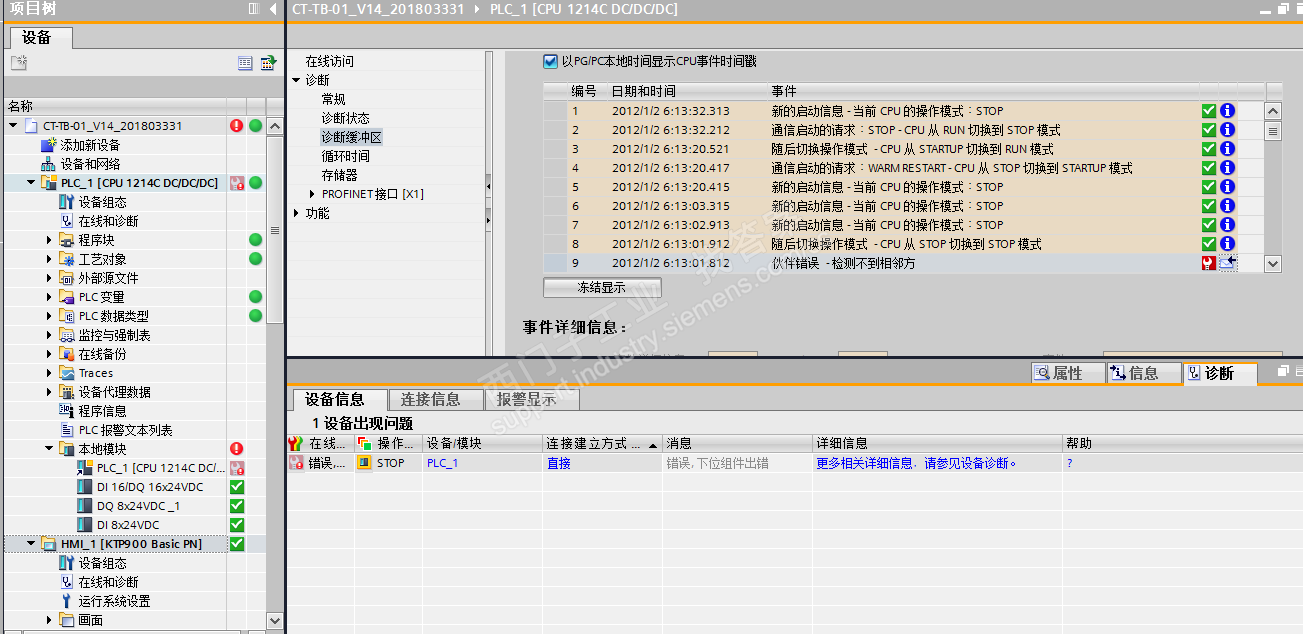Viewport: 1303px width, 634px height.
Task: Sort by 连接建立方式 column header
Action: (x=603, y=443)
